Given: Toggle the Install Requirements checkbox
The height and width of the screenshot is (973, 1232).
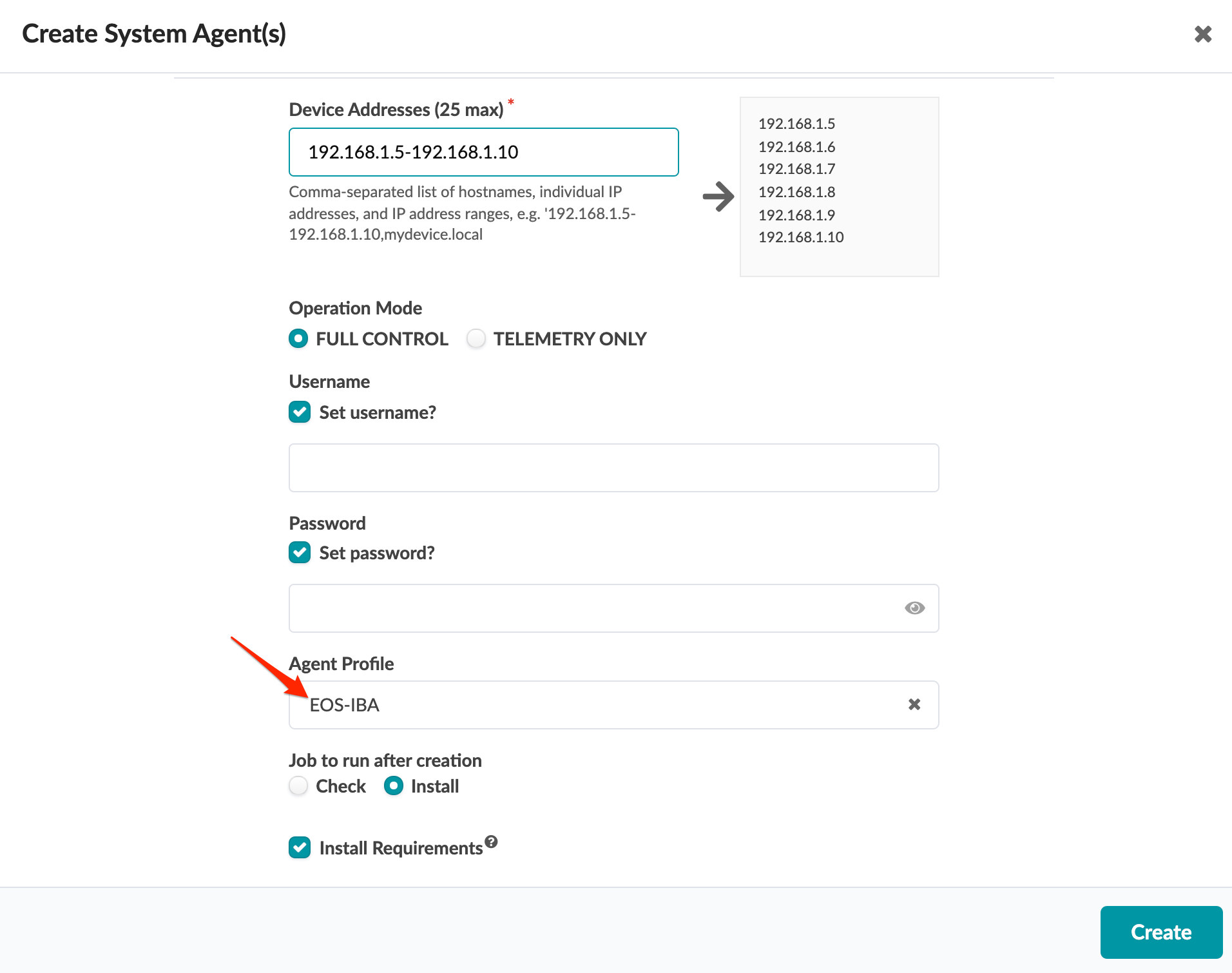Looking at the screenshot, I should [300, 848].
